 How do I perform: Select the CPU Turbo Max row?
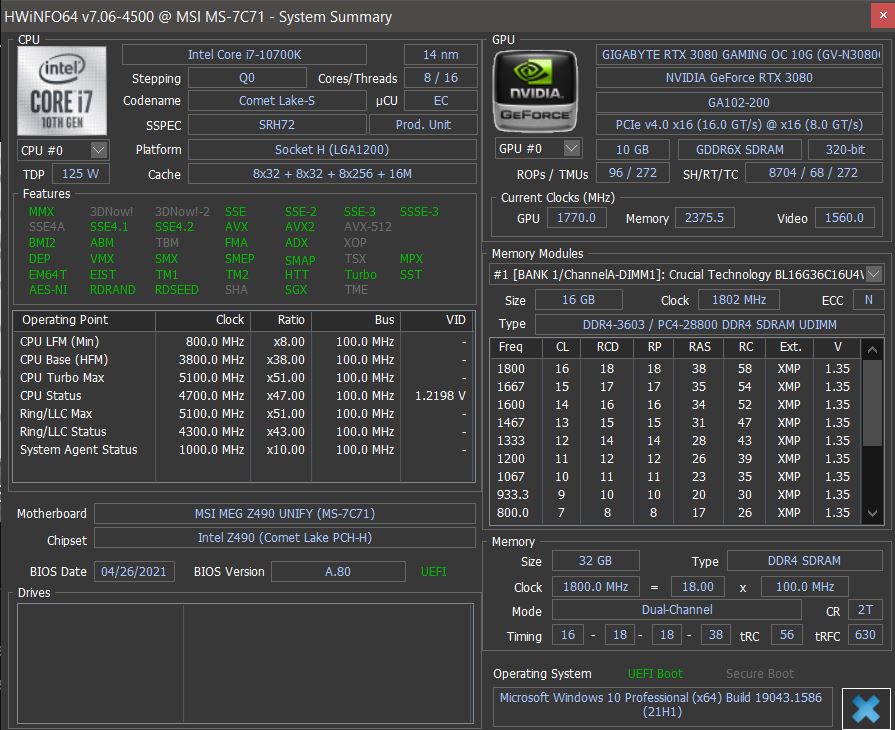coord(244,378)
